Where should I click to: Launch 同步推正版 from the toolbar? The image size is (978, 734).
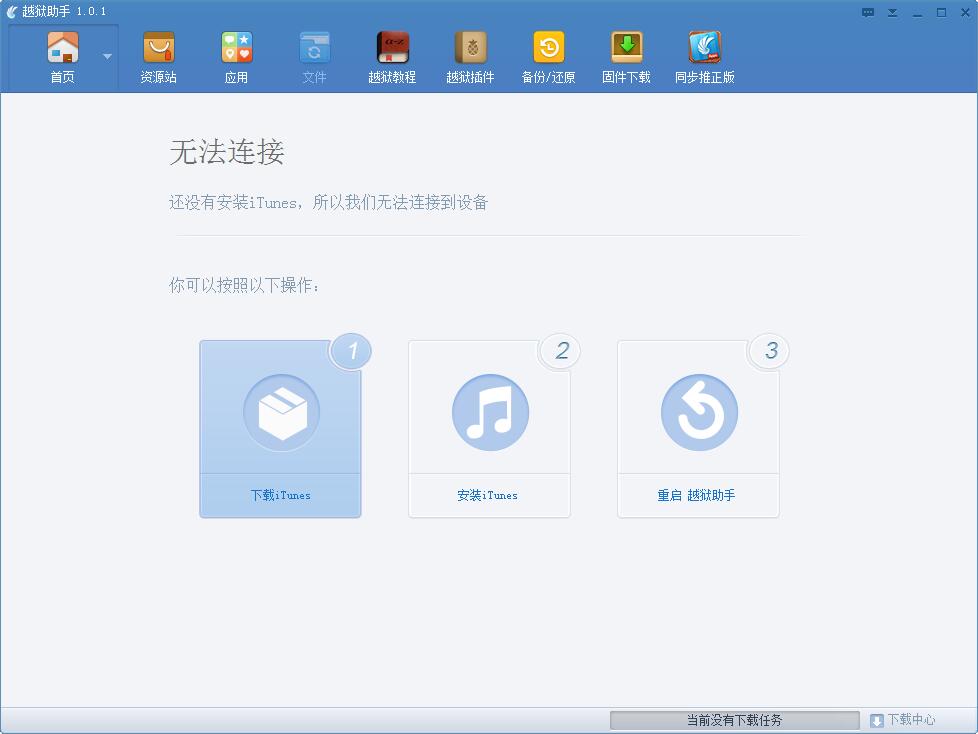[703, 55]
